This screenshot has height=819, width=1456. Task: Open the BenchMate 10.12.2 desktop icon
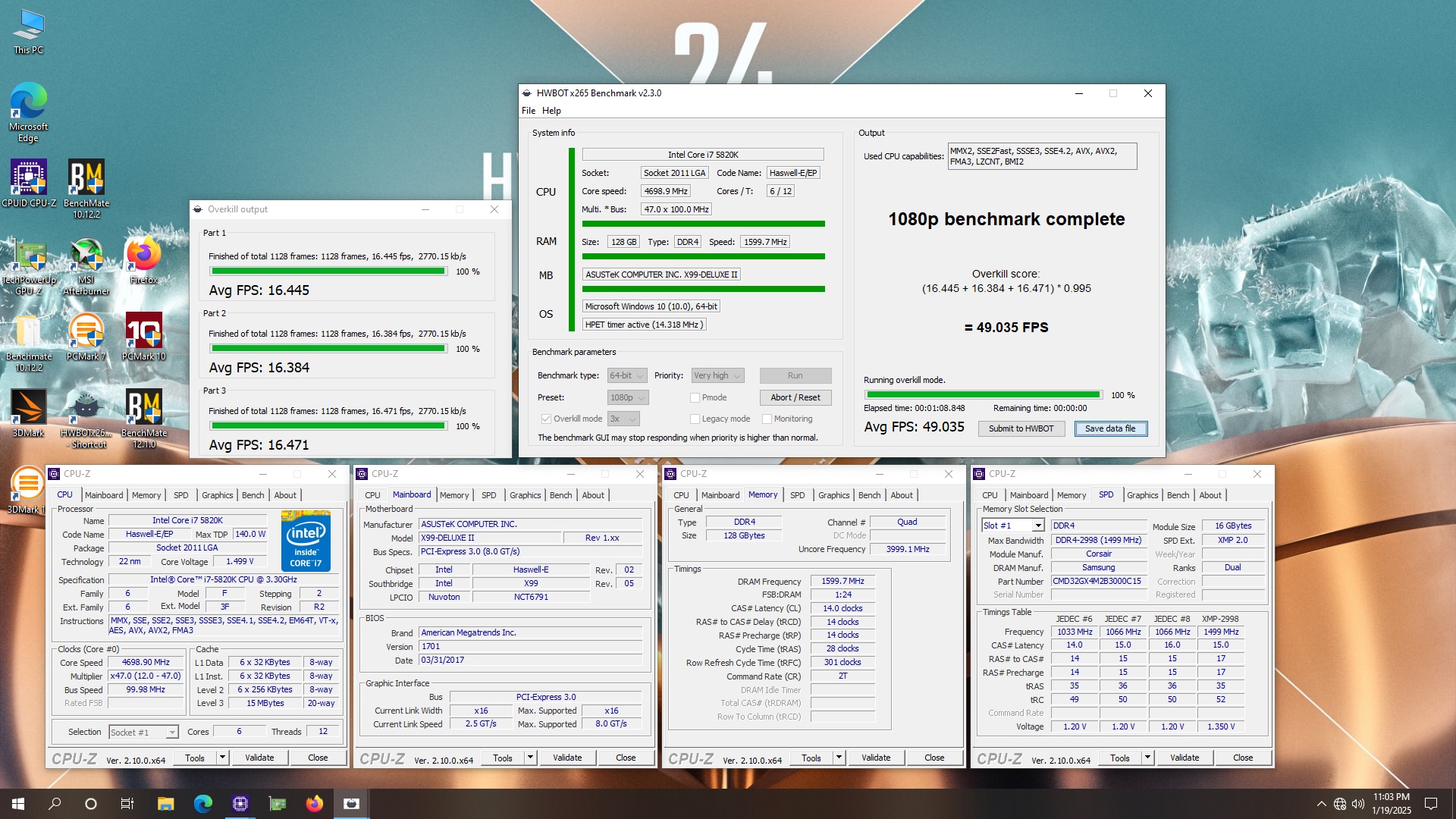86,189
